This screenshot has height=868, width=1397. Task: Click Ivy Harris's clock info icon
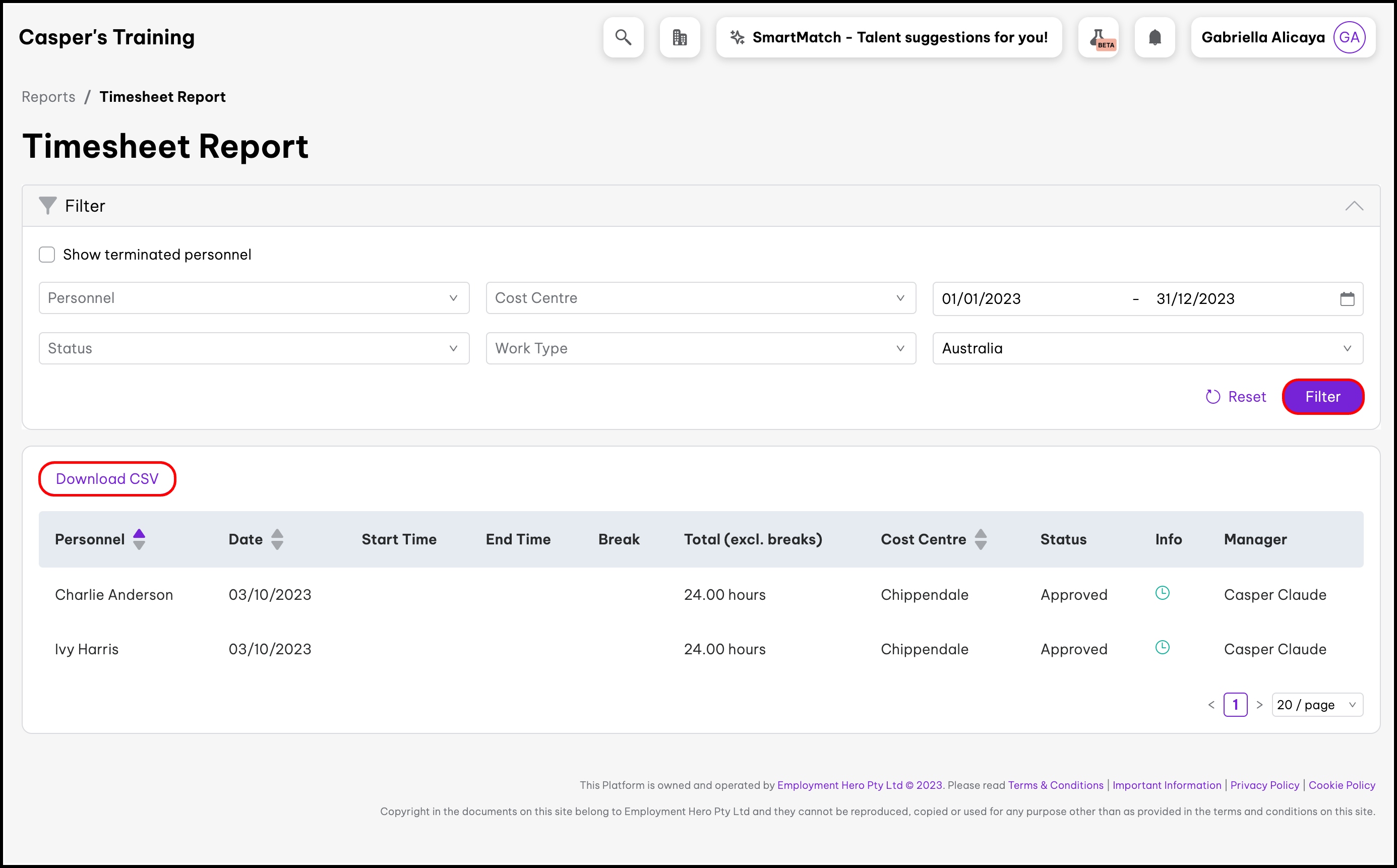click(x=1162, y=648)
